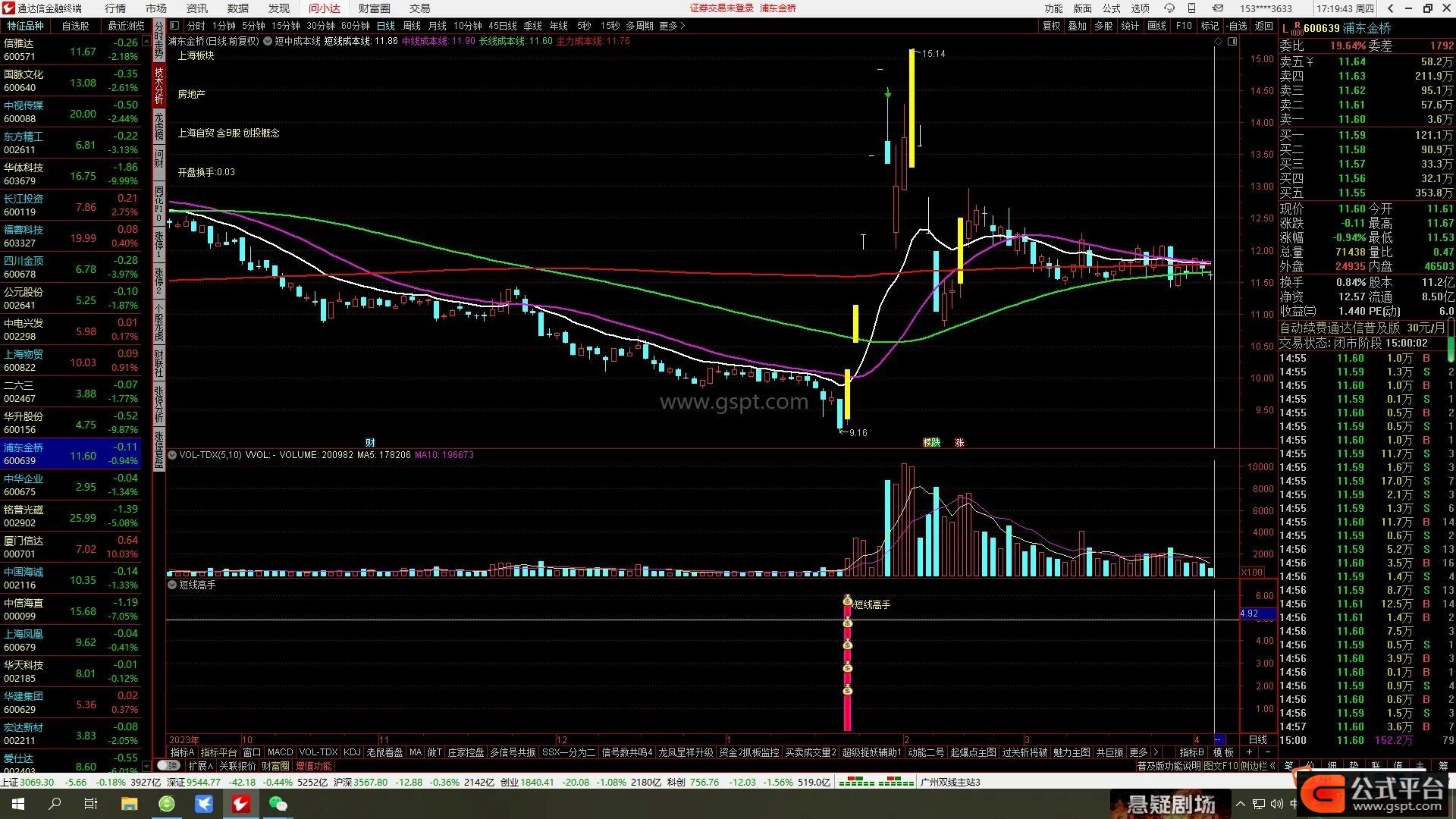1456x819 pixels.
Task: Open the mail message icon in title bar
Action: coord(1218,8)
